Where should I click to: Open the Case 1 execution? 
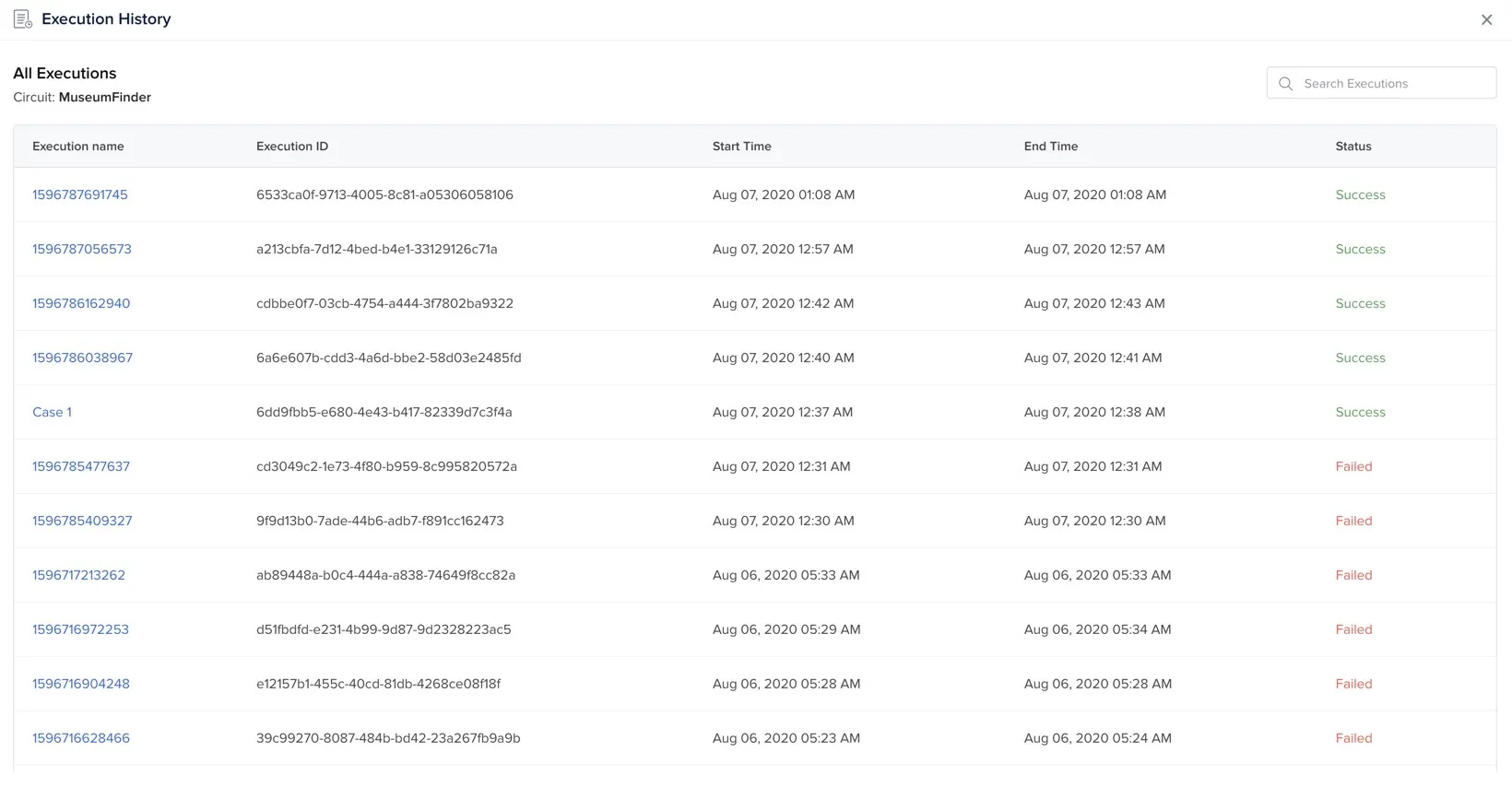52,412
